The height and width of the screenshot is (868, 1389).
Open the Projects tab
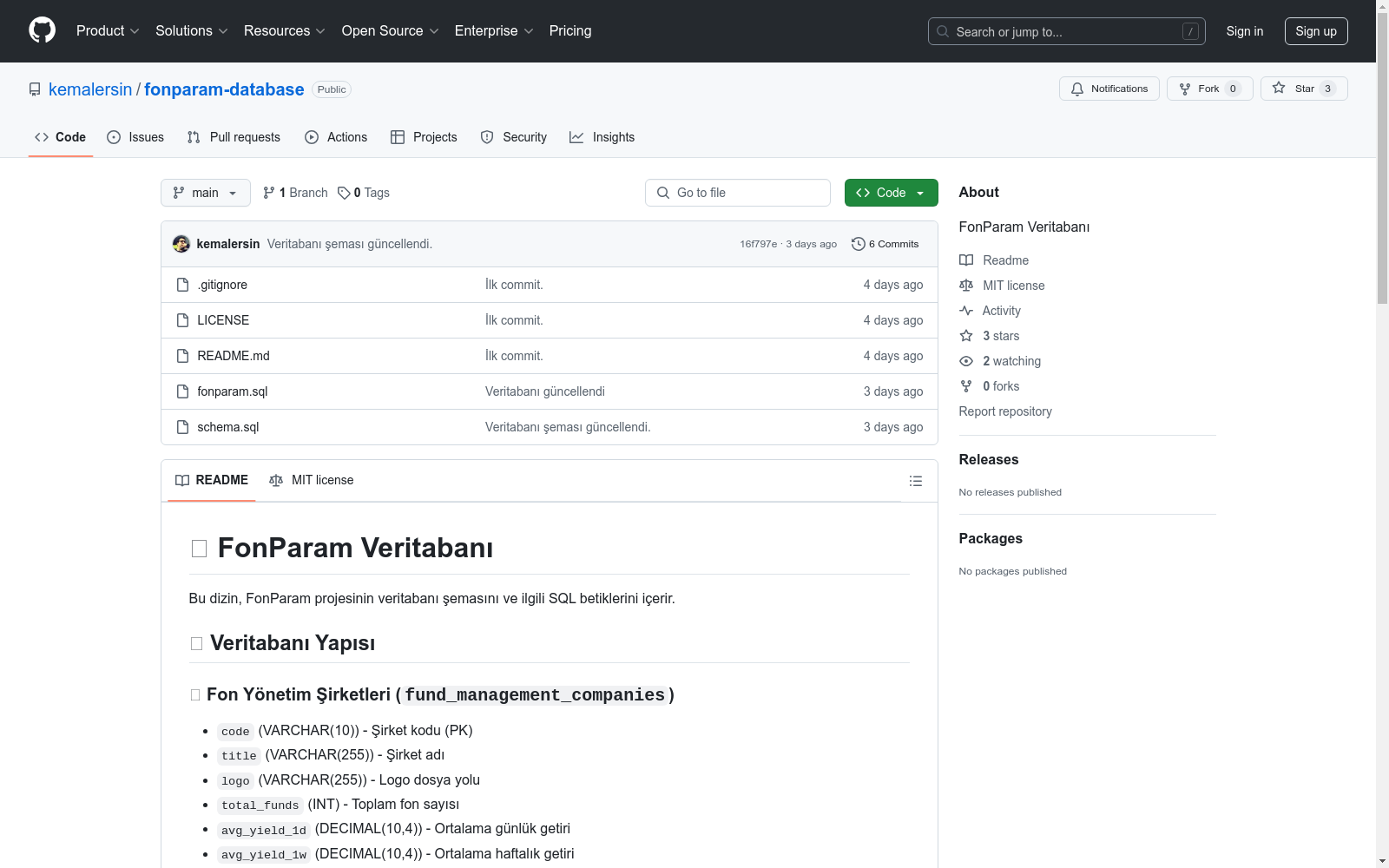pyautogui.click(x=424, y=137)
